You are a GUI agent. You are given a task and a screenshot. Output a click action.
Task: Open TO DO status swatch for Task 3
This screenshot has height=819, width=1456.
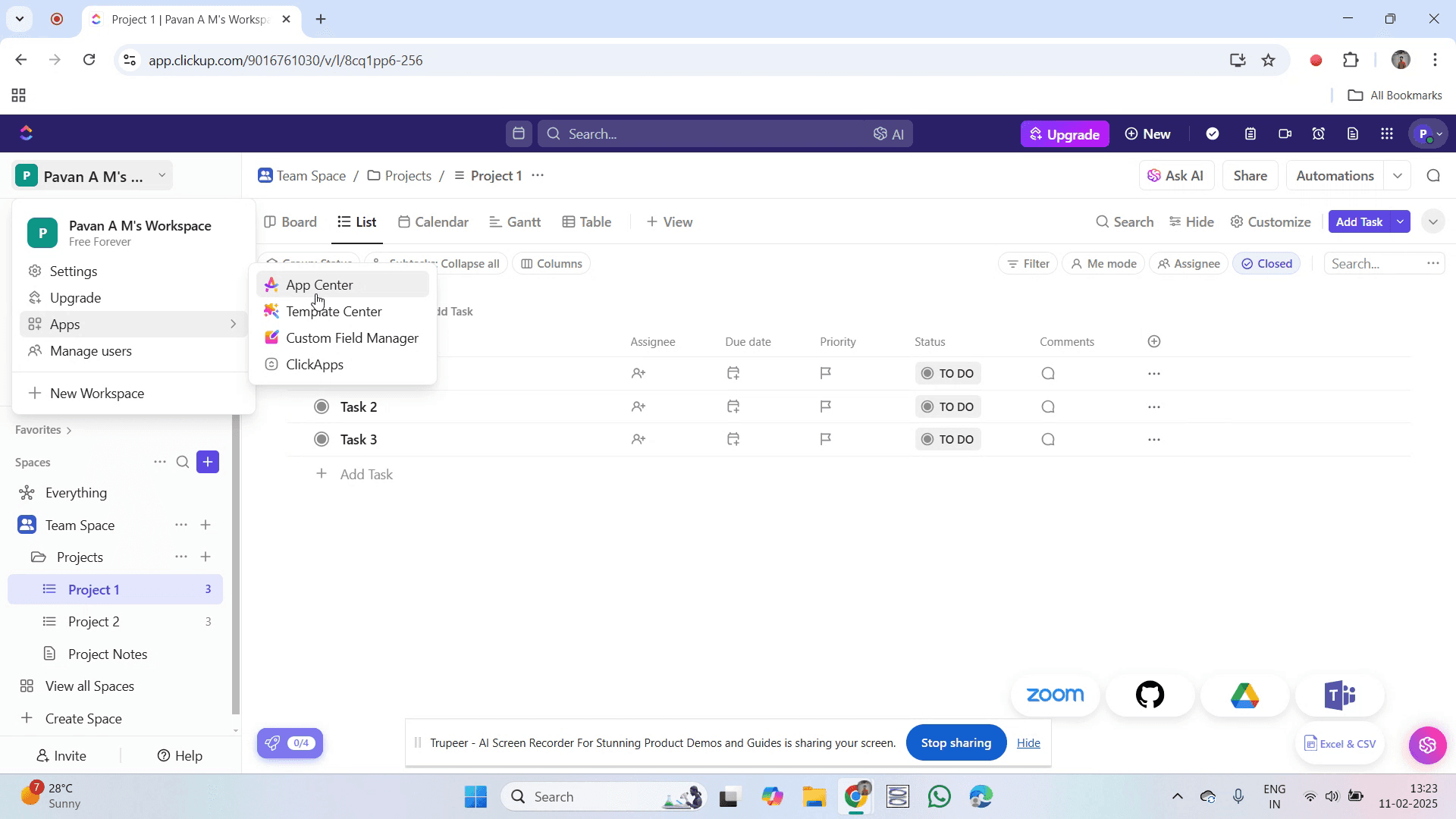[947, 439]
